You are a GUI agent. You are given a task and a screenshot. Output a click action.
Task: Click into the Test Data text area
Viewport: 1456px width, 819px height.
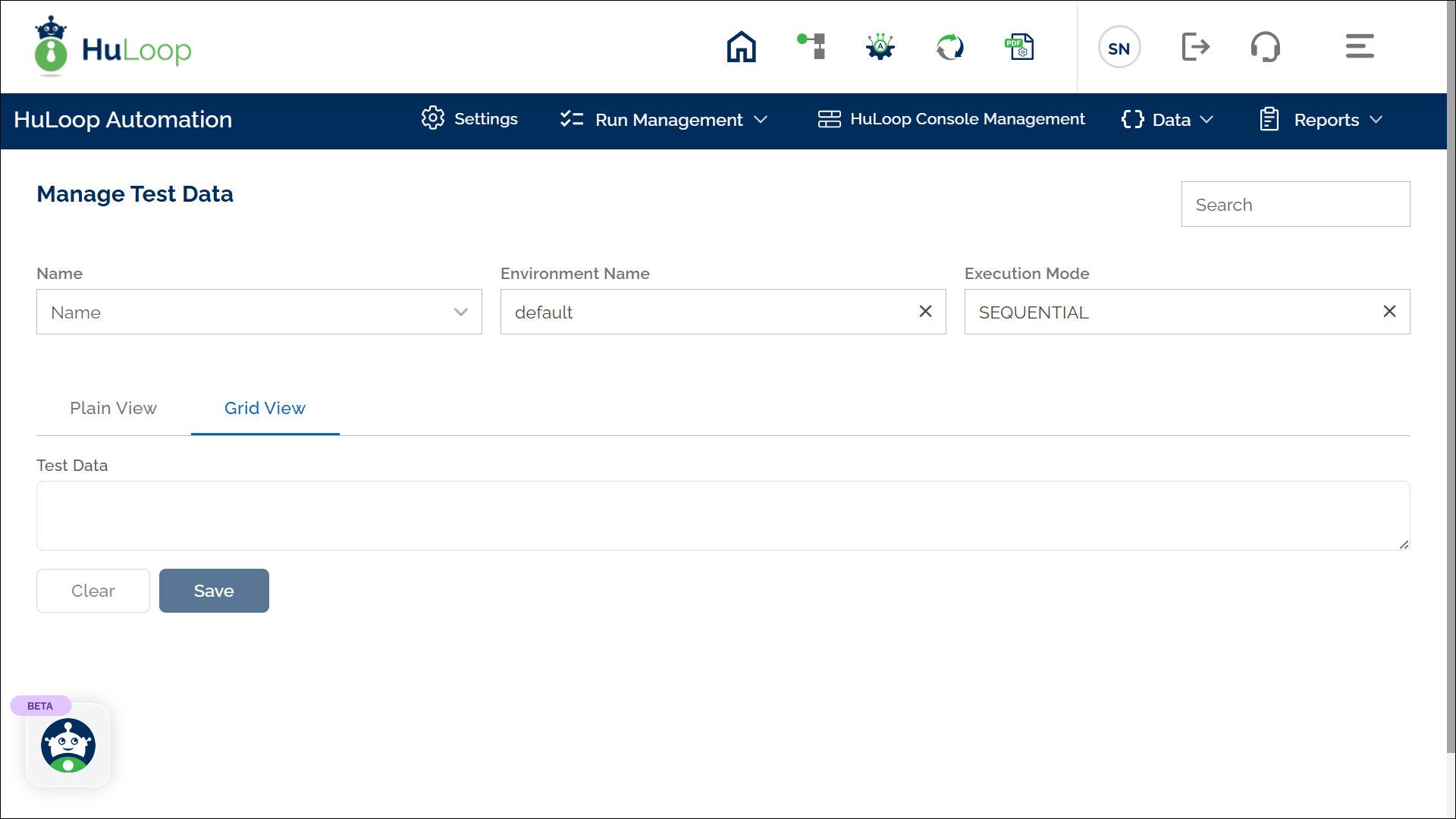click(723, 516)
